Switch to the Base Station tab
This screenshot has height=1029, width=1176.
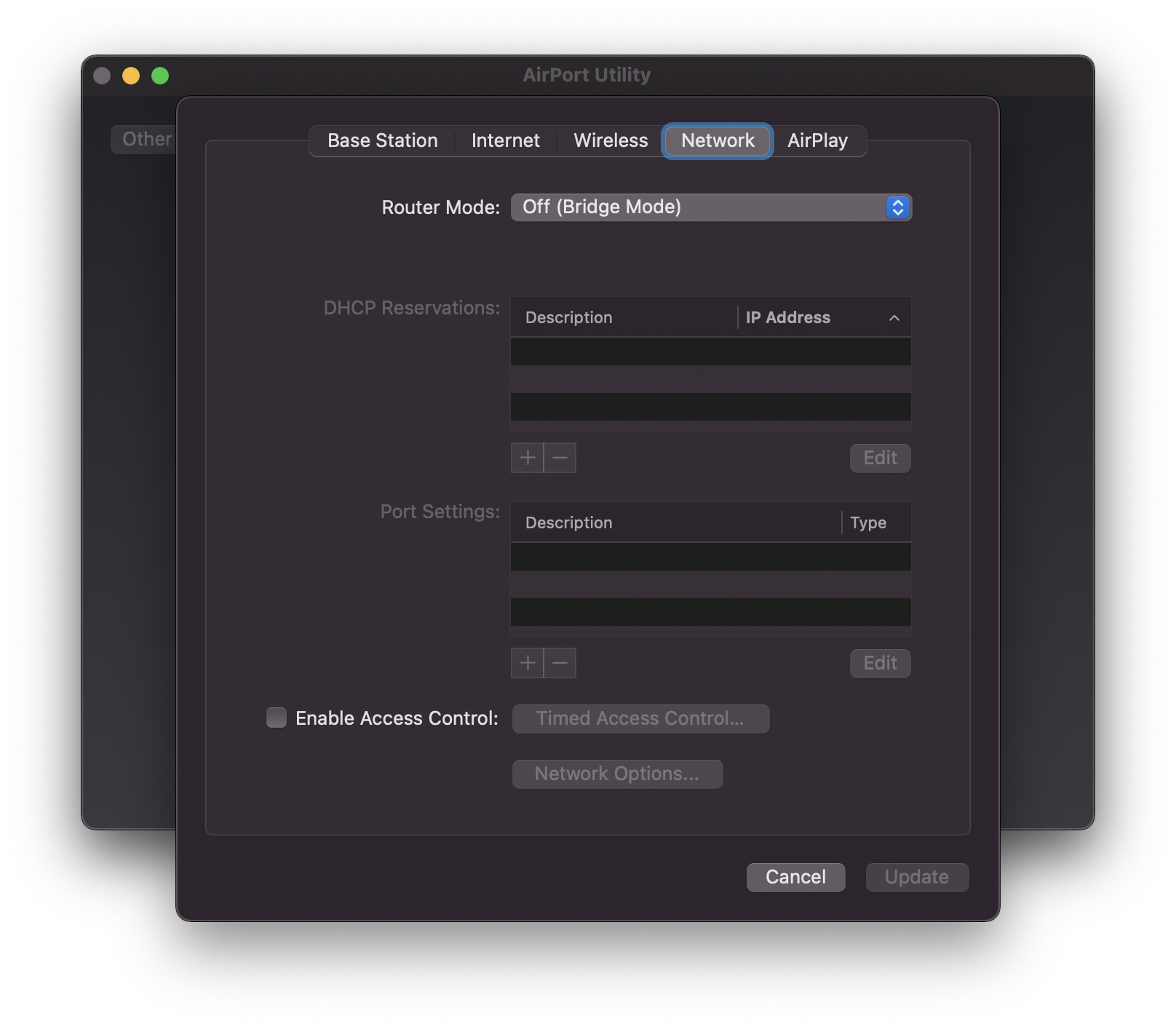pos(382,140)
